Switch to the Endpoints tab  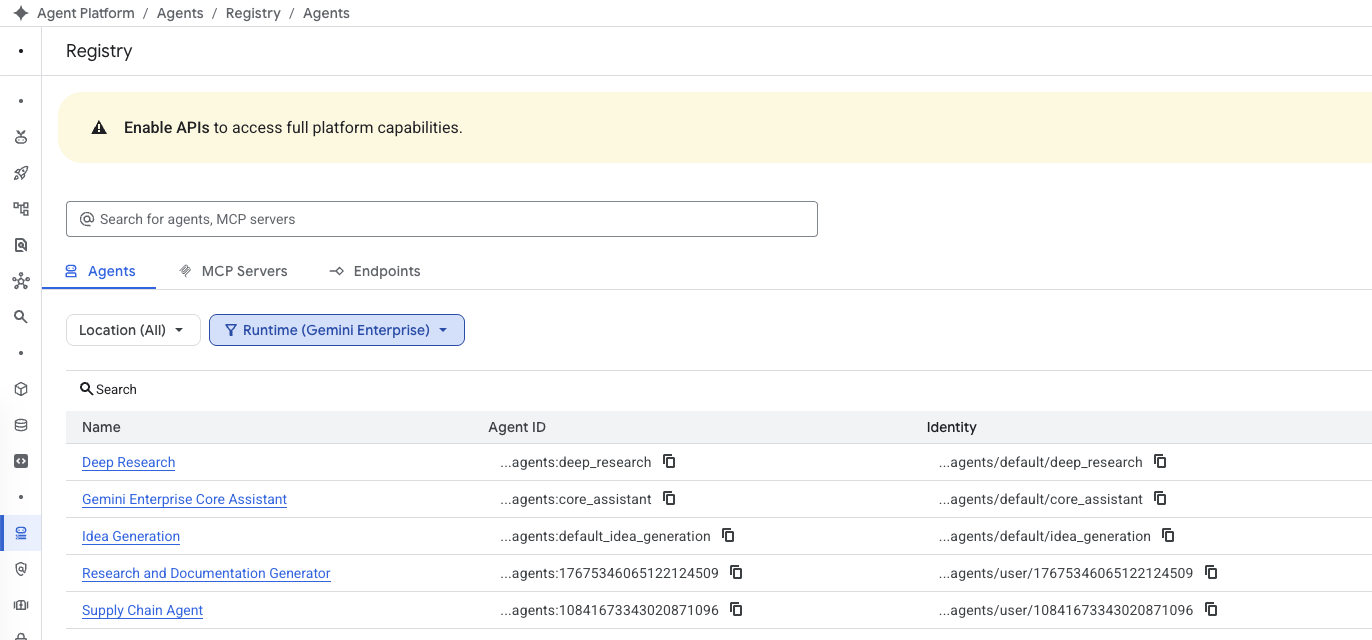pos(374,271)
